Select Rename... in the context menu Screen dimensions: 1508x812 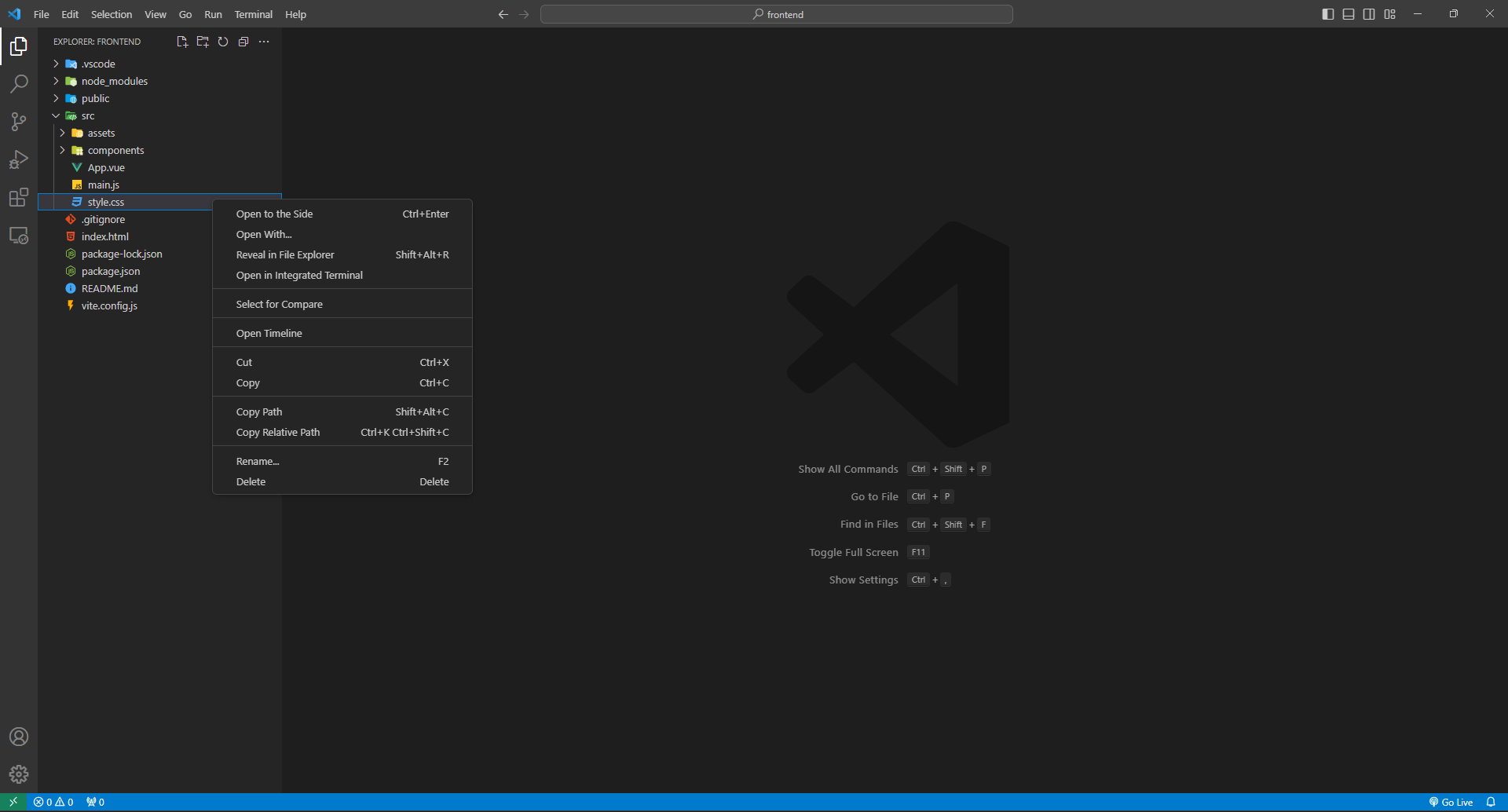click(258, 461)
